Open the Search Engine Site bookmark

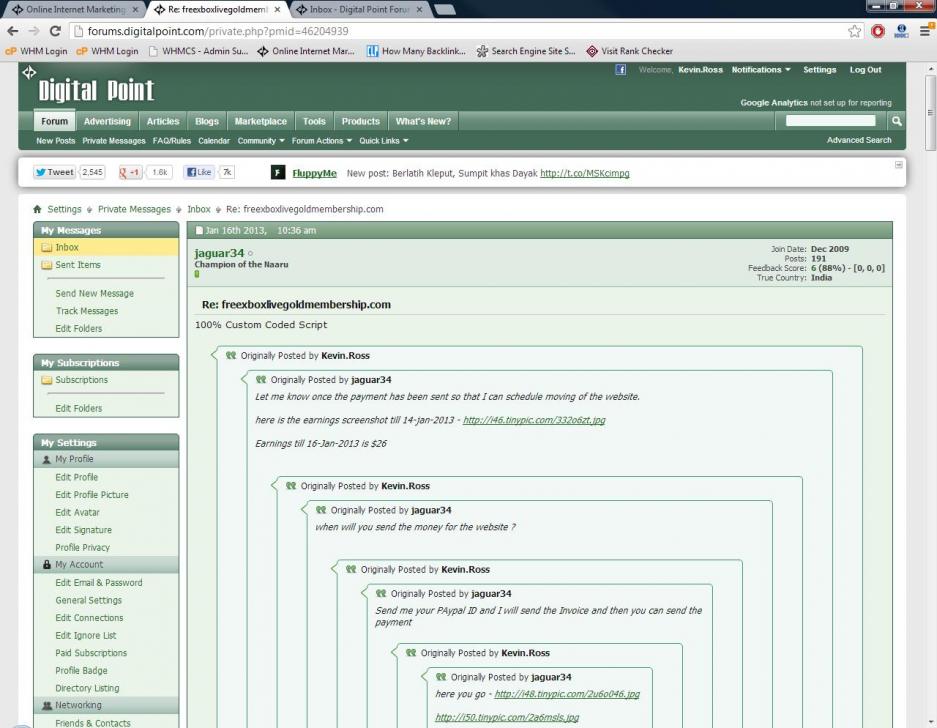[x=526, y=51]
